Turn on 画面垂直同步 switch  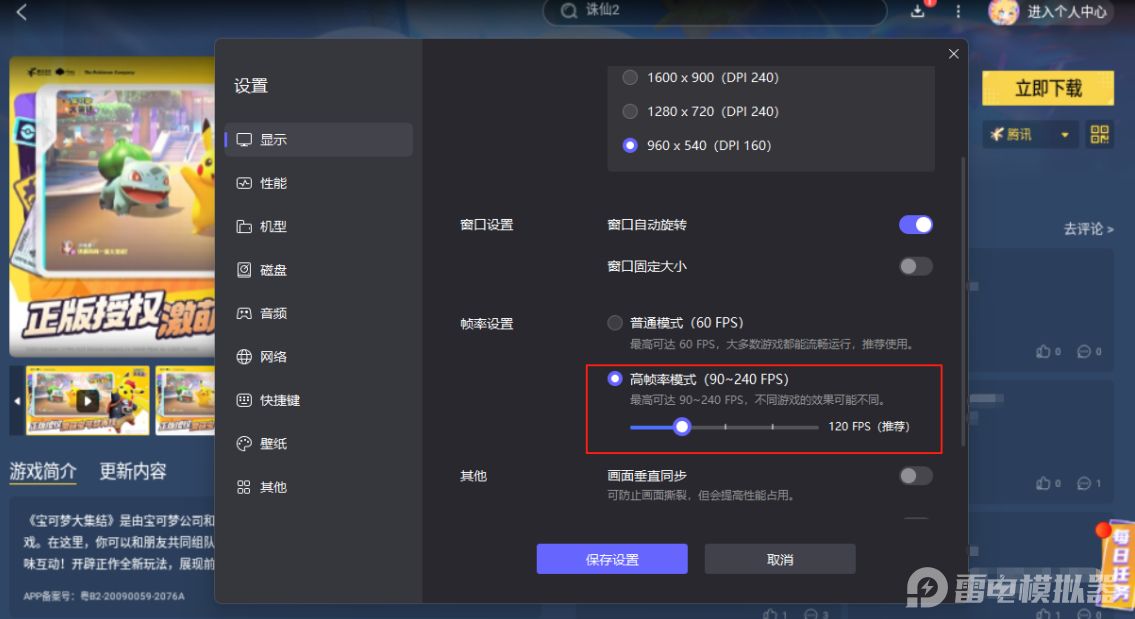[x=916, y=476]
